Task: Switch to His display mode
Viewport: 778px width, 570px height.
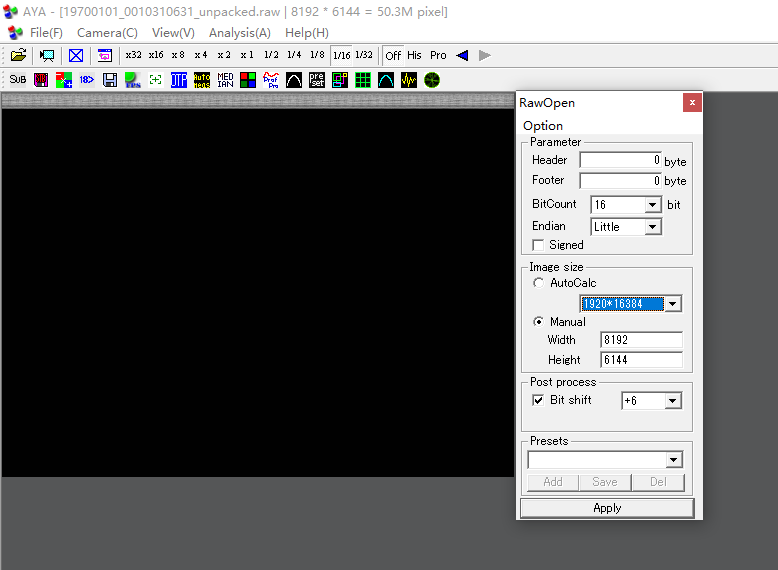Action: [414, 55]
